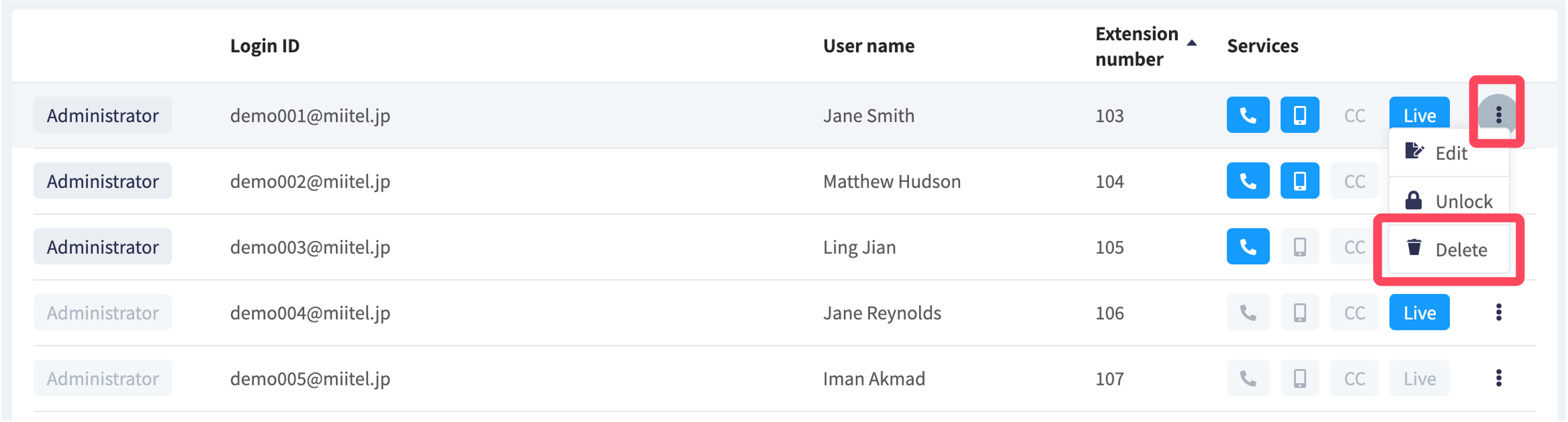This screenshot has width=1568, height=422.
Task: Select Unlock in the context menu
Action: click(1449, 201)
